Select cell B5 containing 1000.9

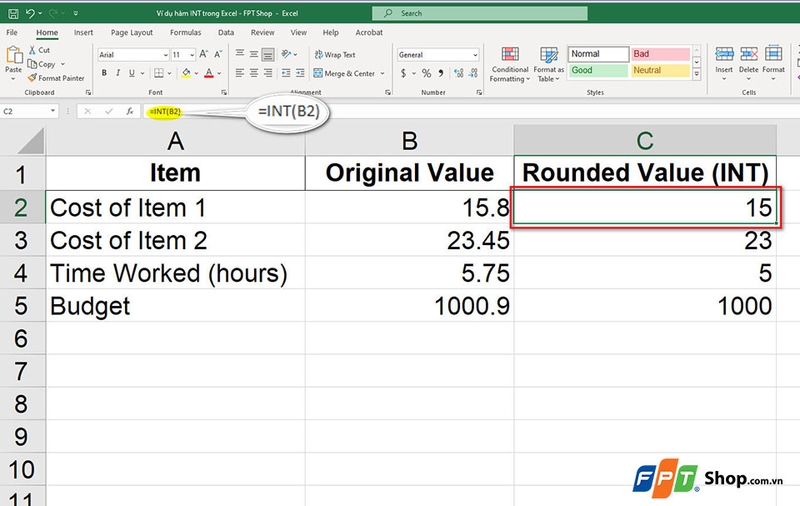(x=409, y=304)
